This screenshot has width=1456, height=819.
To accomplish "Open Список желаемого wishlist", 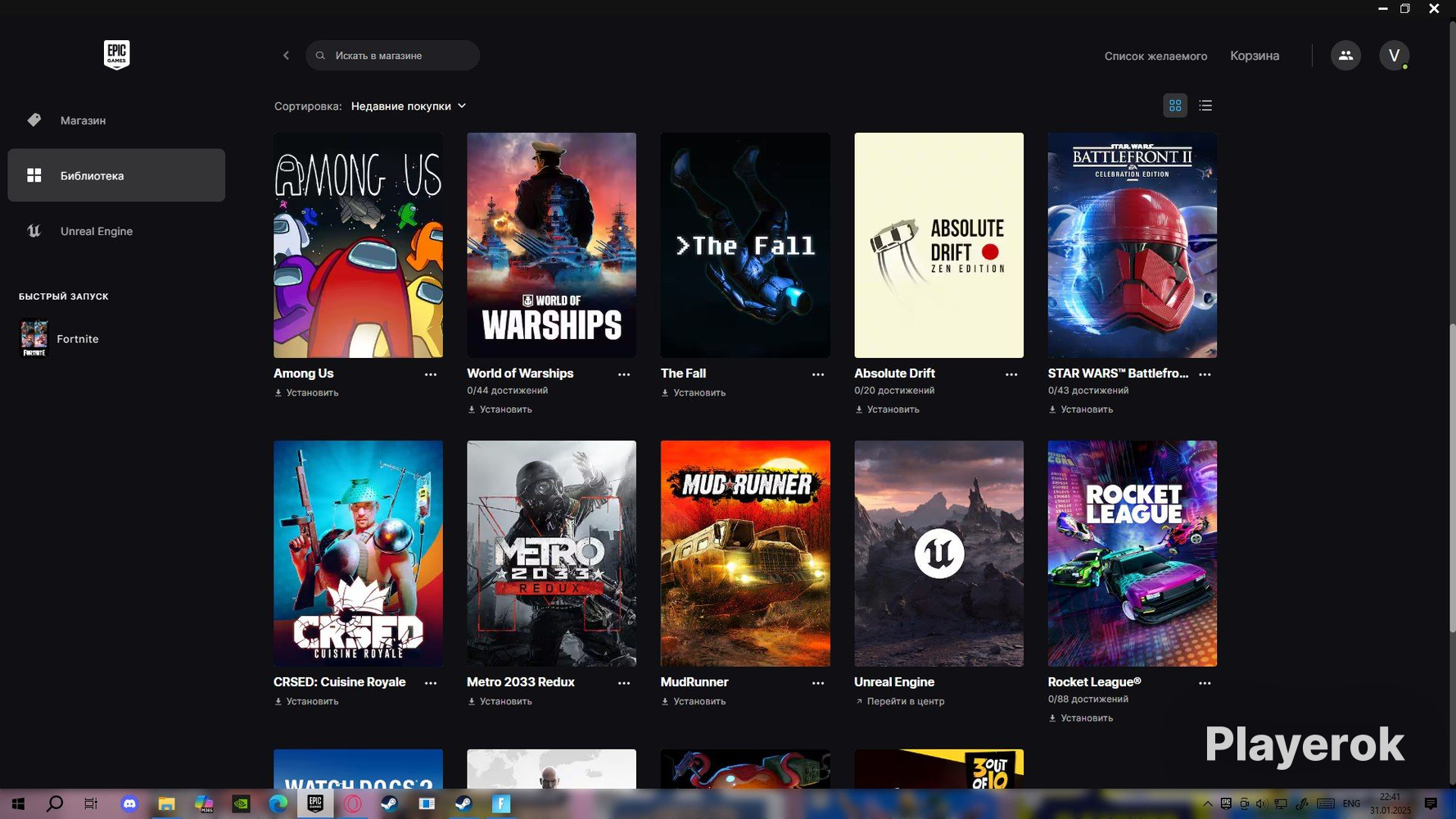I will (x=1155, y=56).
